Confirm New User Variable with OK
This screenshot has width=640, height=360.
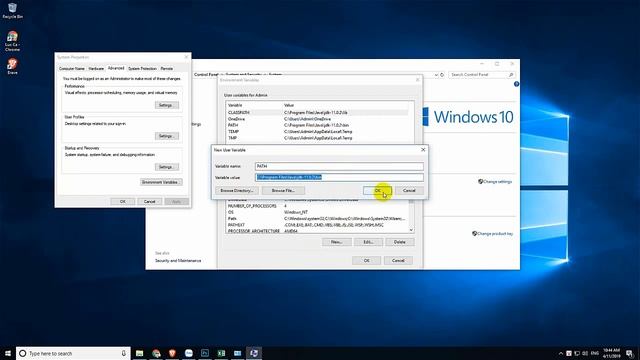tap(378, 191)
